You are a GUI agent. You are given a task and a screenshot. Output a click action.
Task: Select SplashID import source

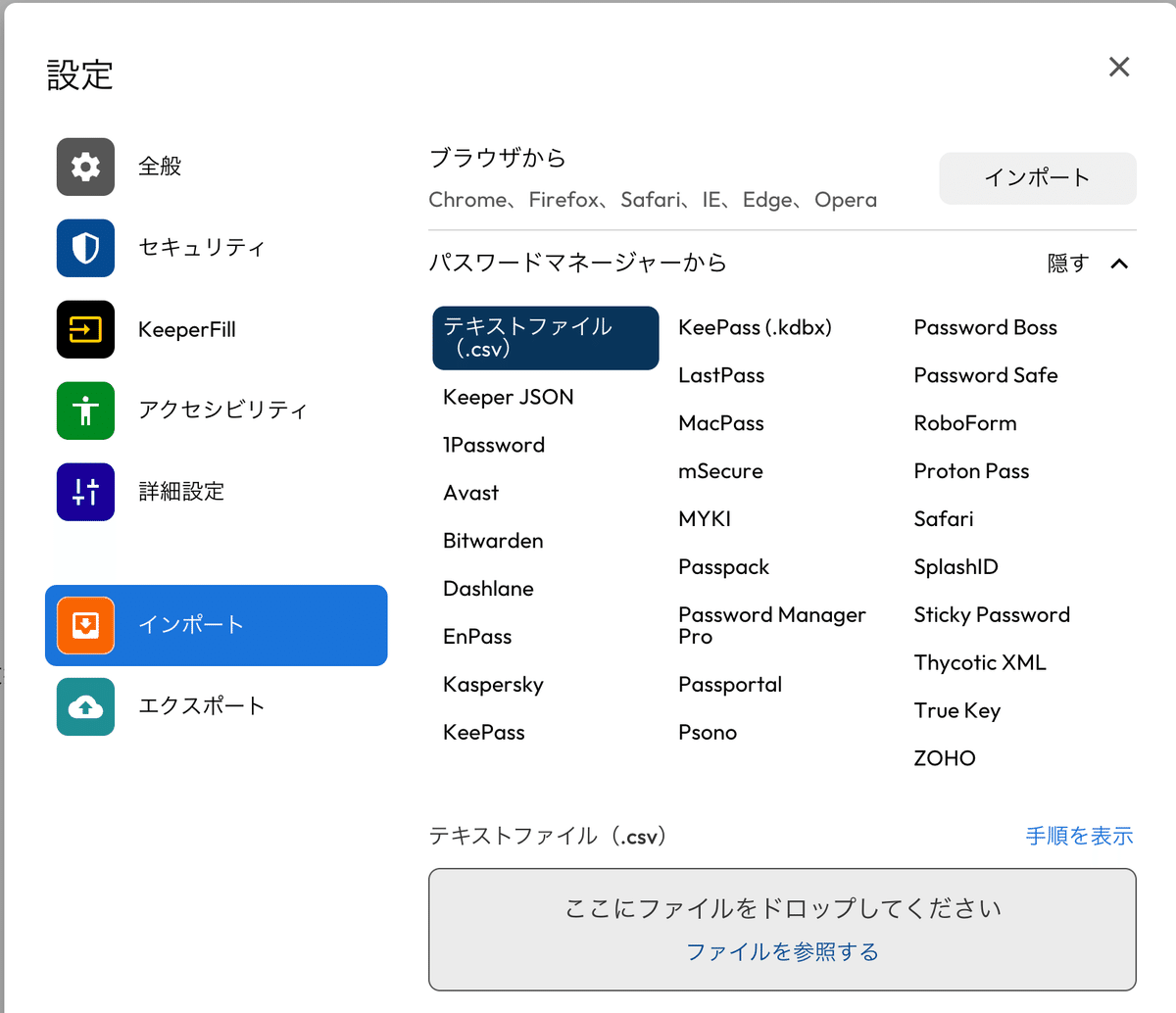pyautogui.click(x=956, y=567)
